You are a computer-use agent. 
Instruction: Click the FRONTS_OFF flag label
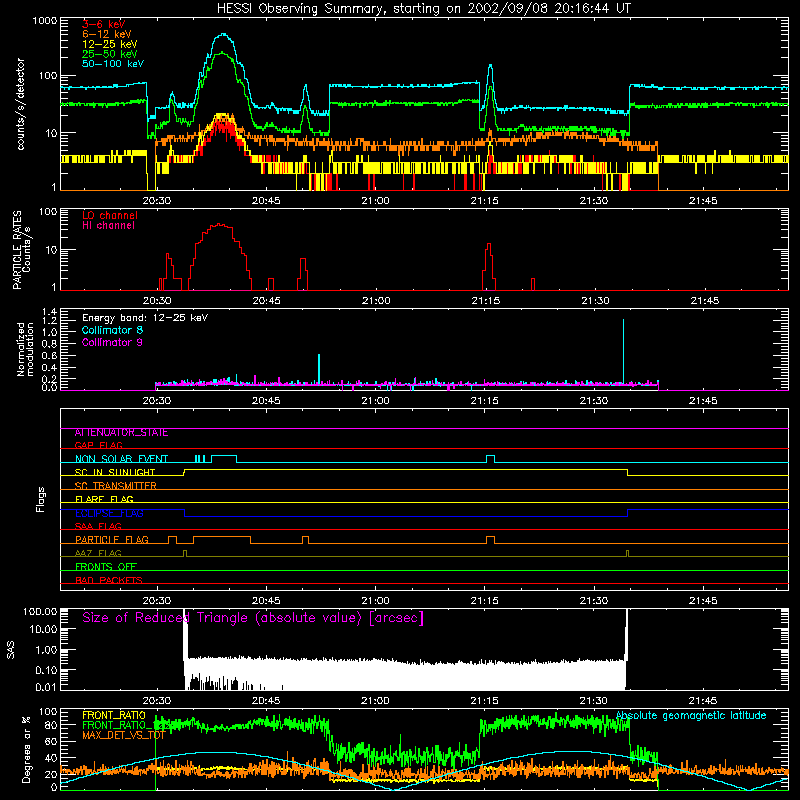click(106, 567)
